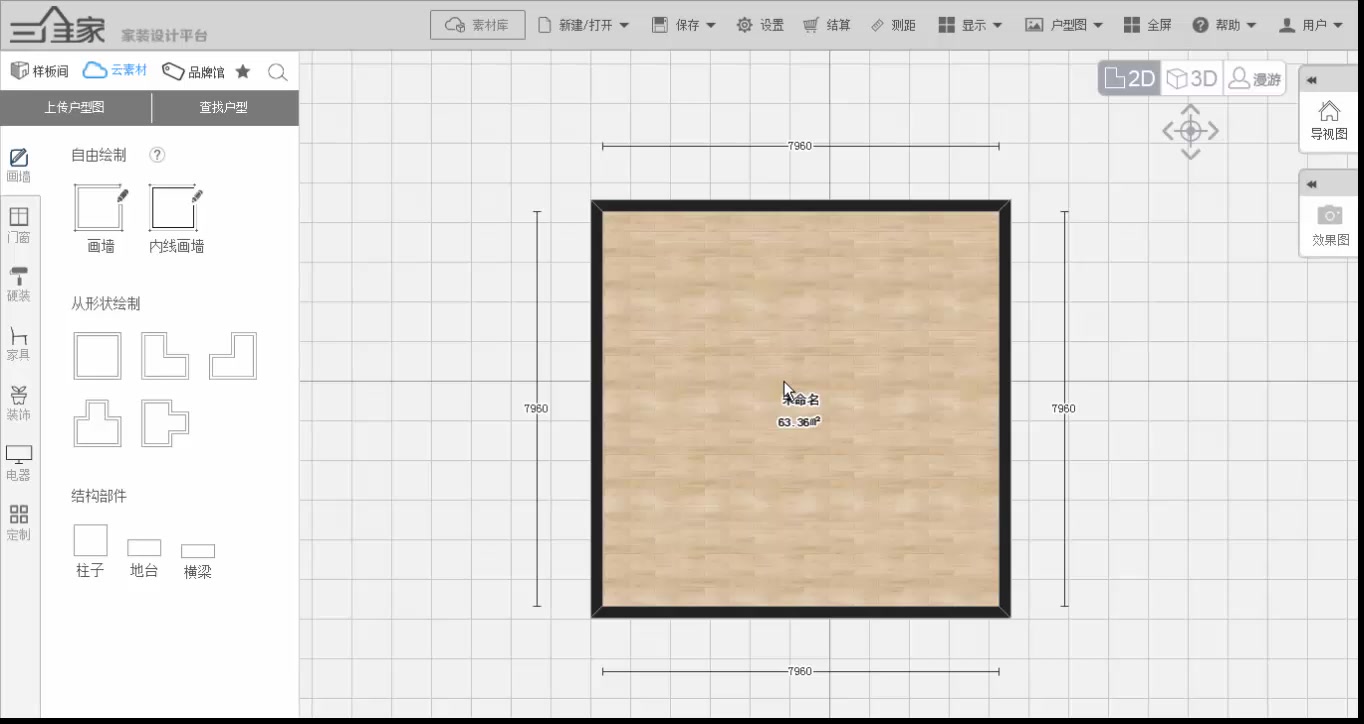Viewport: 1364px width, 724px height.
Task: Switch to the 品牌馆 tab
Action: [193, 71]
